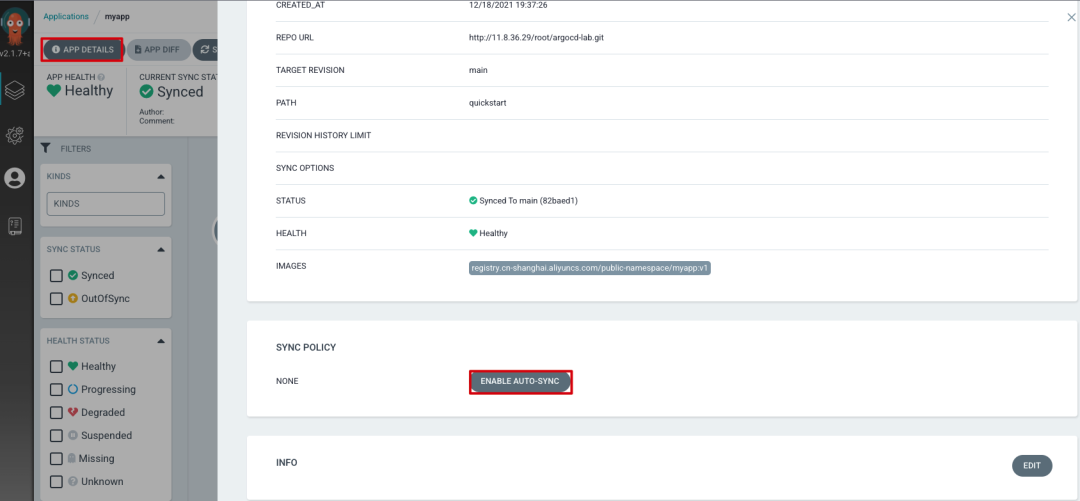The width and height of the screenshot is (1080, 501).
Task: Edit the Info section
Action: [1032, 465]
